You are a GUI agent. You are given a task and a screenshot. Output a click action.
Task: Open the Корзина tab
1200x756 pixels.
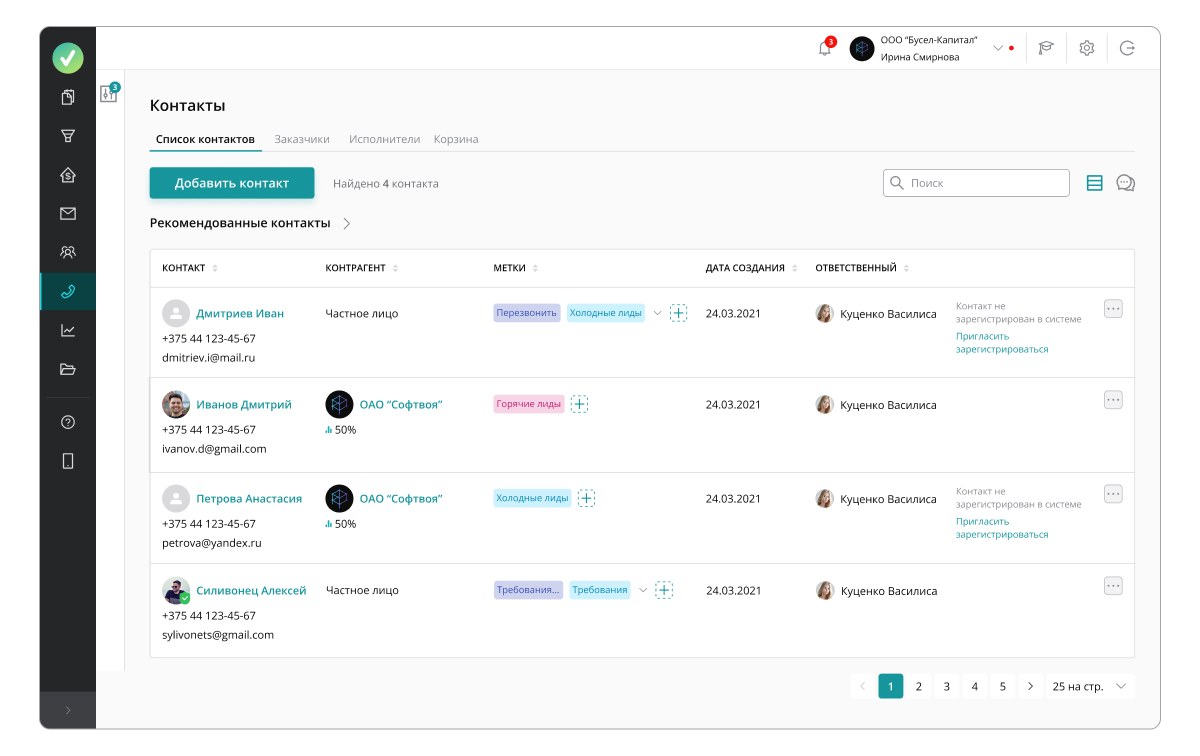456,139
